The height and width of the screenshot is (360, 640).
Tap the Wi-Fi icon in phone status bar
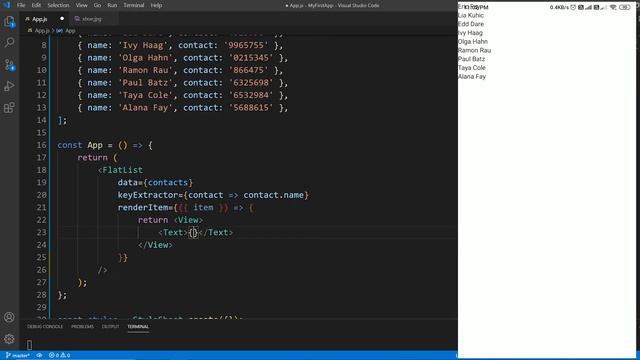pyautogui.click(x=613, y=7)
